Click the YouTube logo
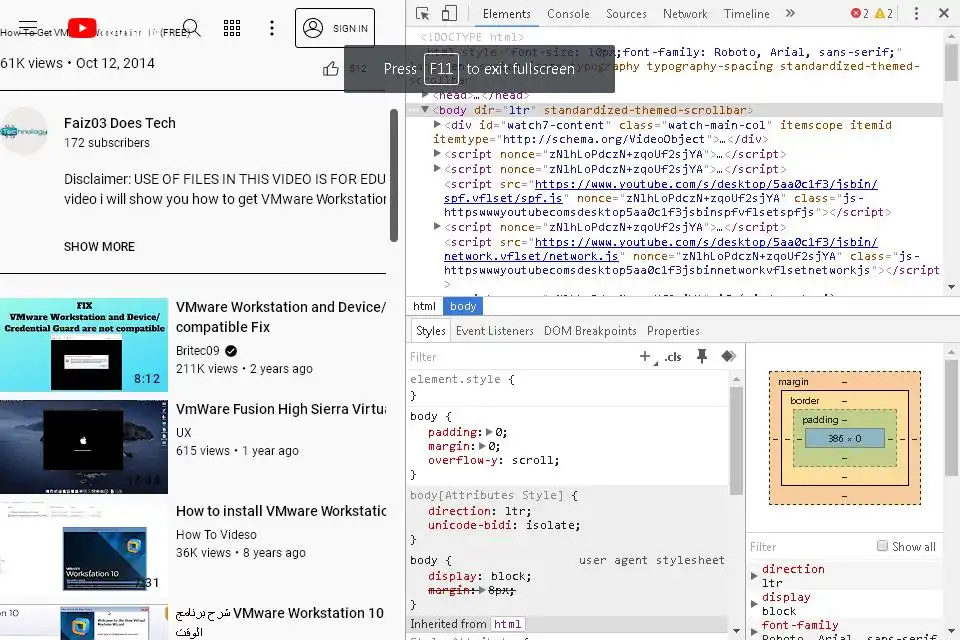The height and width of the screenshot is (640, 960). [x=82, y=28]
